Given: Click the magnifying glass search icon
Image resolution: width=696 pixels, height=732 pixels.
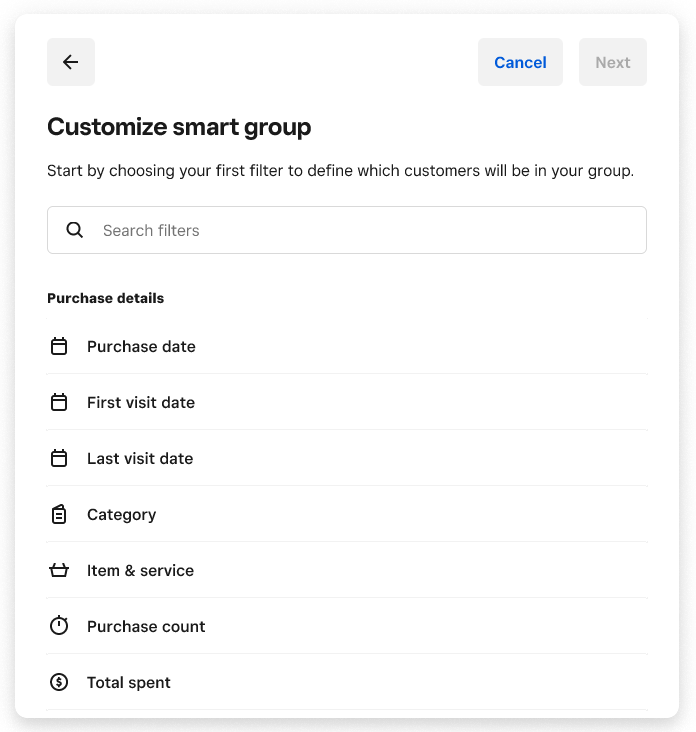Looking at the screenshot, I should pyautogui.click(x=75, y=230).
